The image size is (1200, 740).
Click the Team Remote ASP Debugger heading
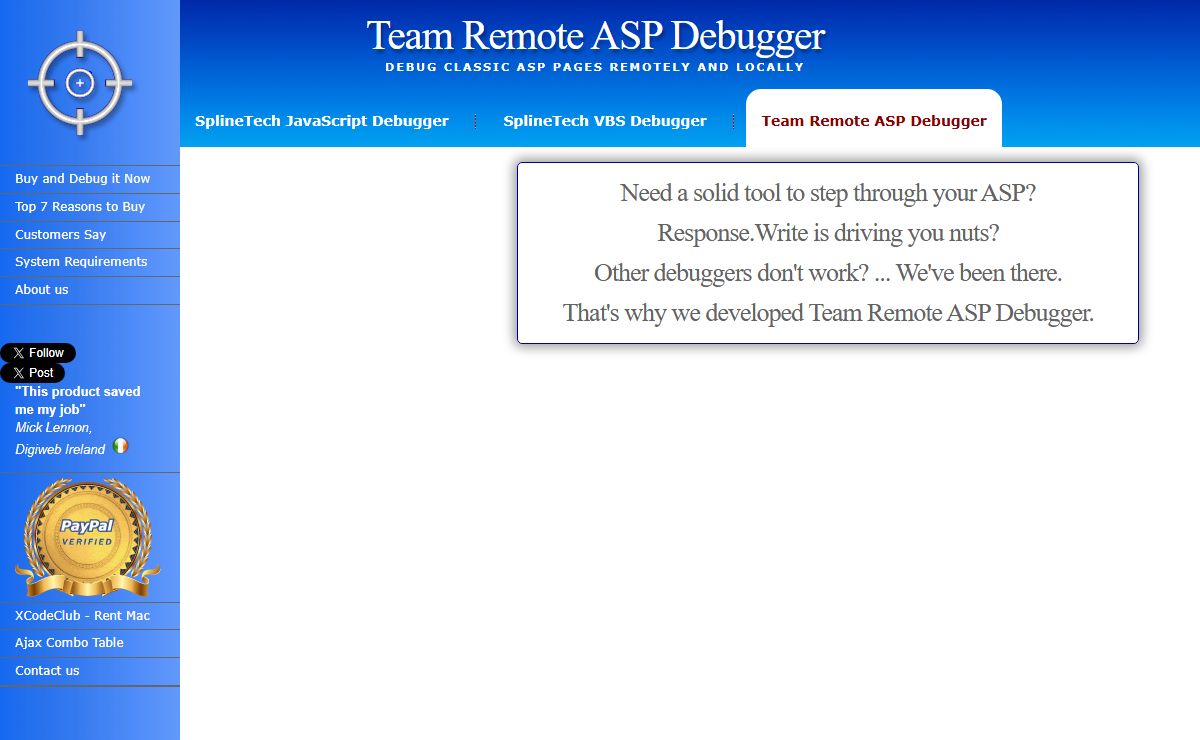[x=596, y=36]
